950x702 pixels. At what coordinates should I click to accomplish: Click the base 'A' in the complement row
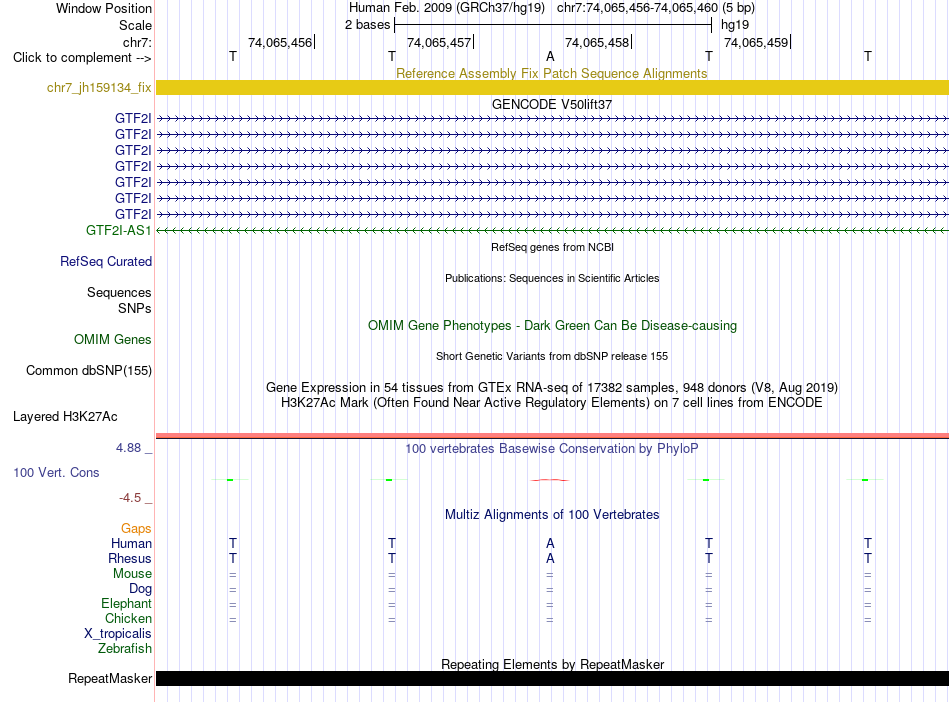point(550,56)
